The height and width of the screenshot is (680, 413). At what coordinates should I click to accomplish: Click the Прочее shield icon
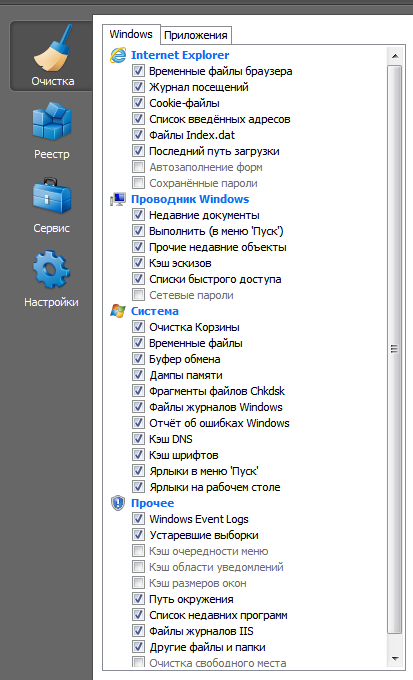click(x=118, y=503)
